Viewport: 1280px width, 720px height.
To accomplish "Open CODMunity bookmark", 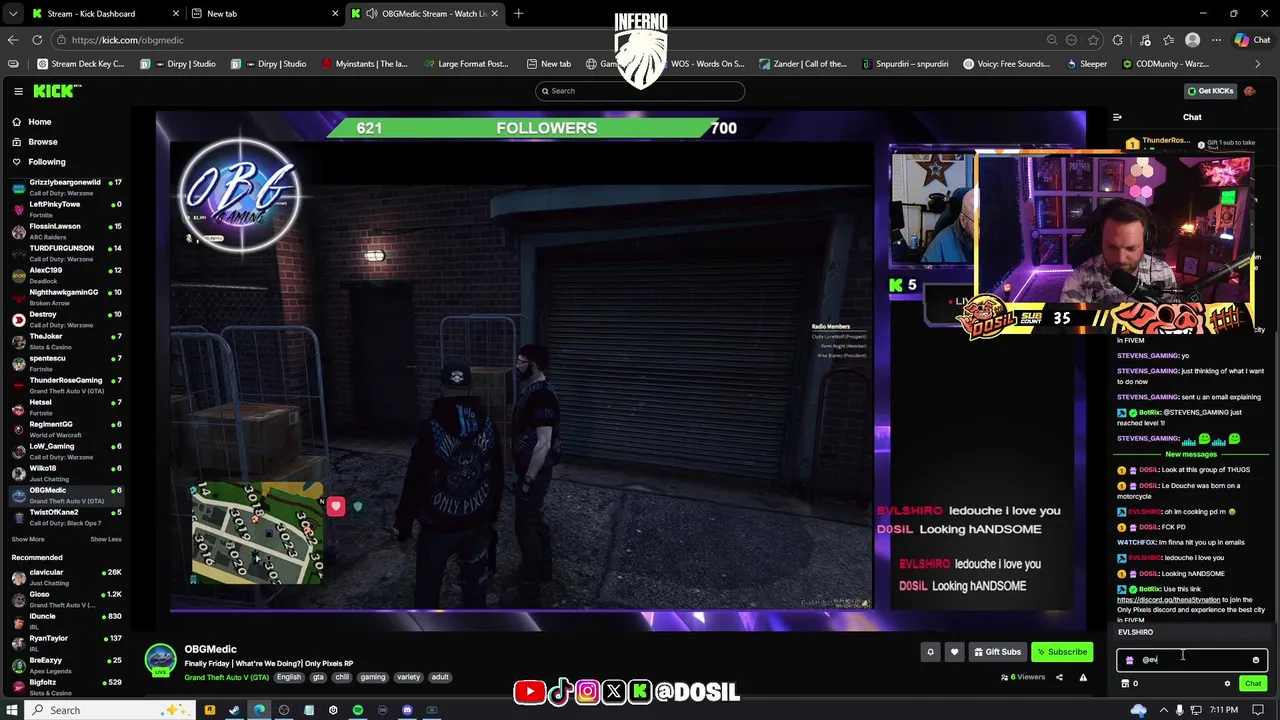I will click(x=1165, y=64).
